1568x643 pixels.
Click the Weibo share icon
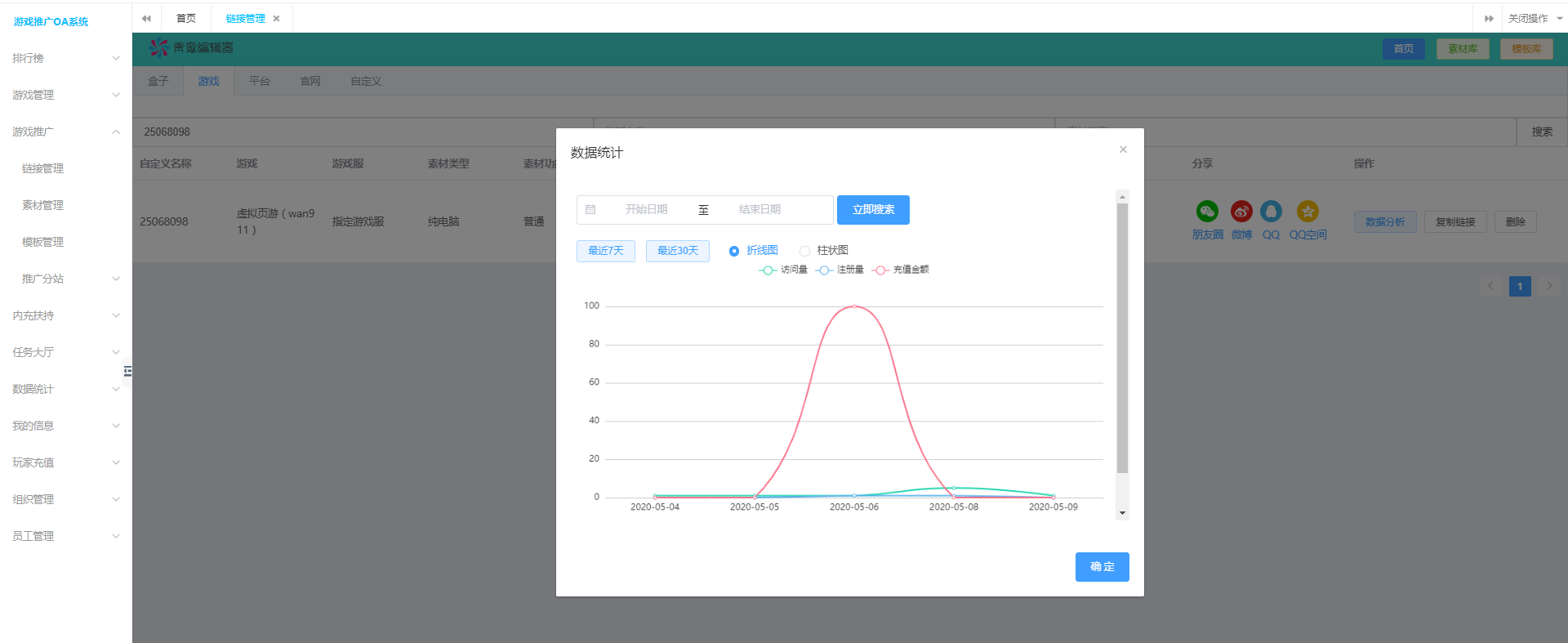(1241, 212)
